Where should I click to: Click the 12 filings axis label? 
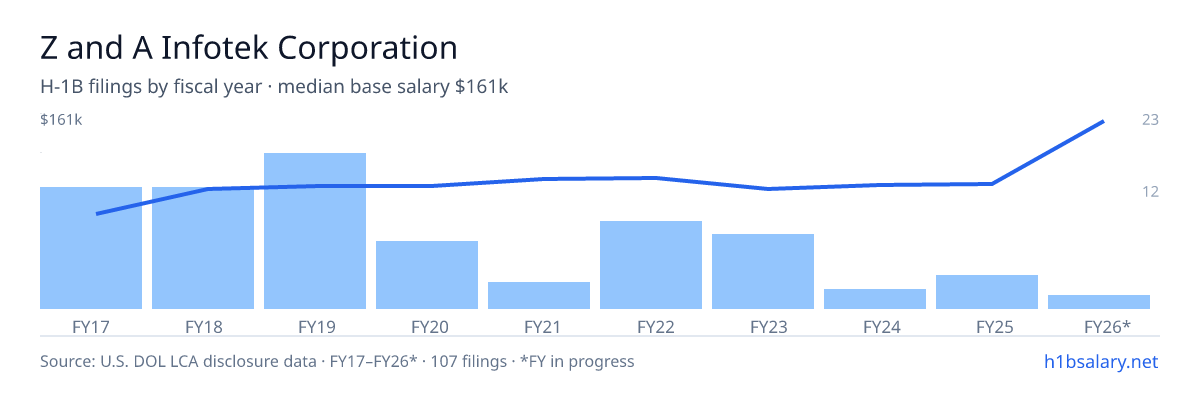1150,191
